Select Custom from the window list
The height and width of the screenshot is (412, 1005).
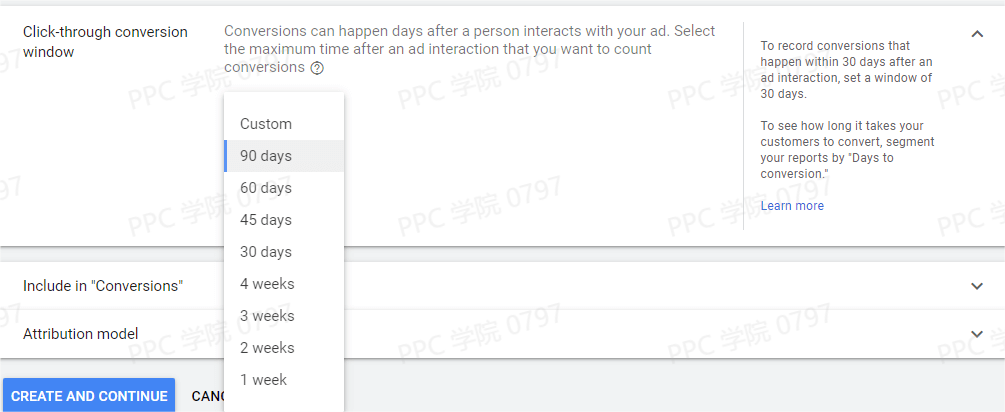266,124
